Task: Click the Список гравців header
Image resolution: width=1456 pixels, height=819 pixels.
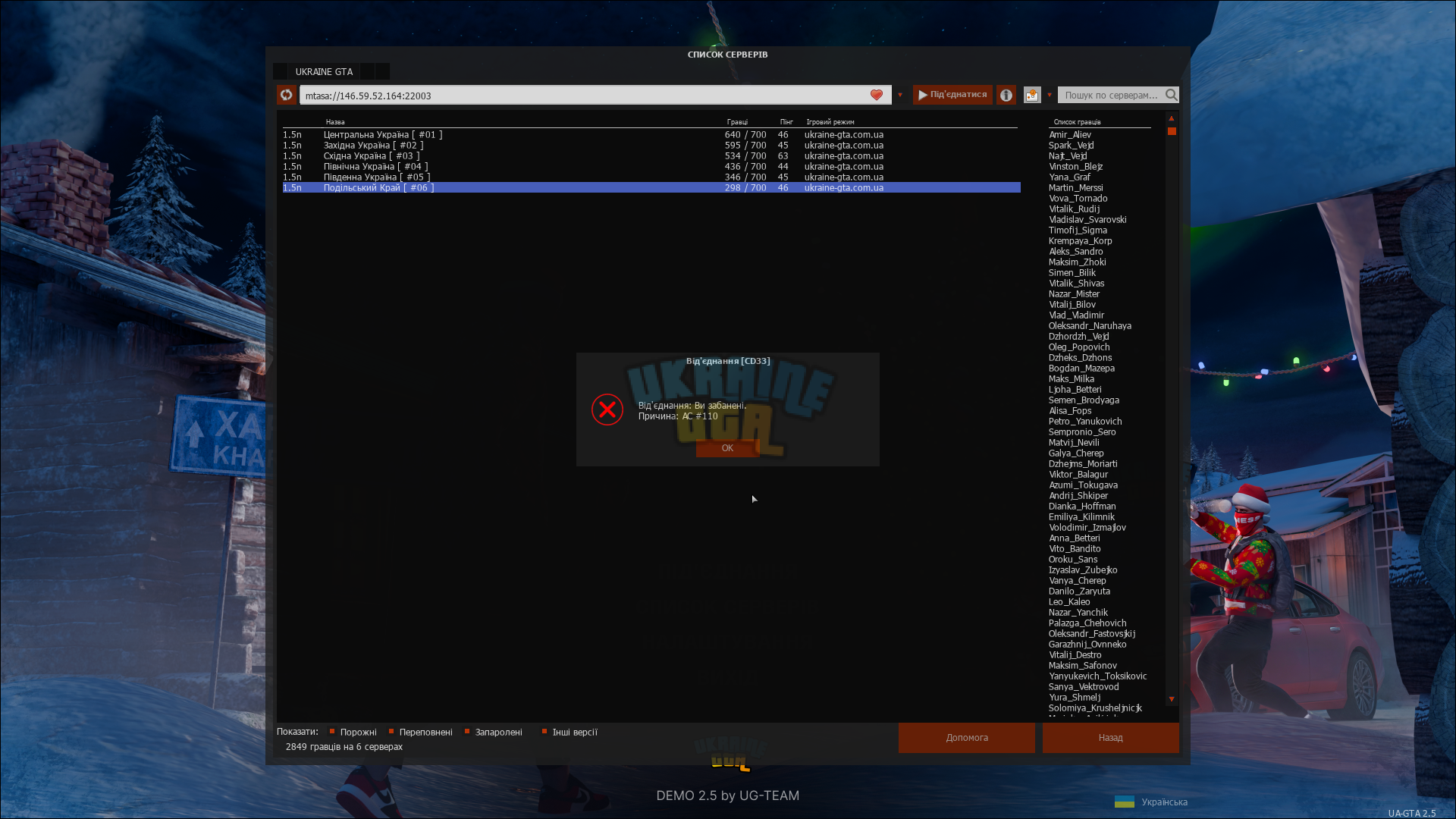Action: pos(1077,122)
